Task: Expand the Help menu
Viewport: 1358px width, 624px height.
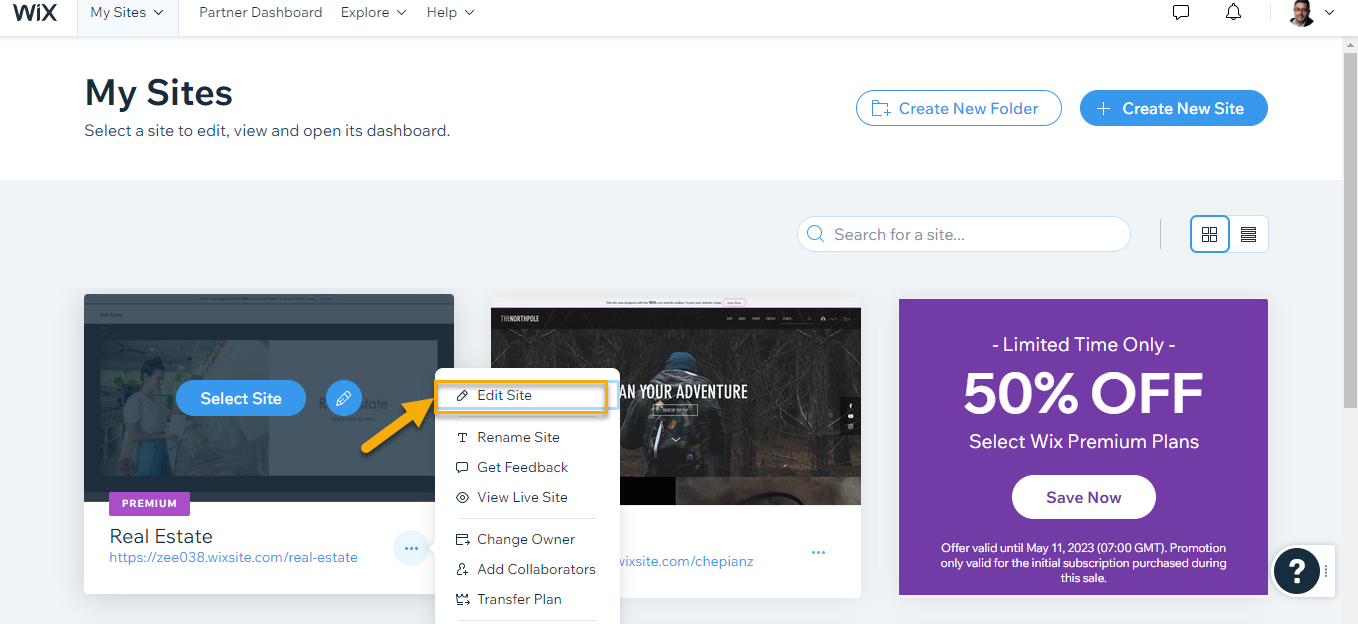Action: coord(450,13)
